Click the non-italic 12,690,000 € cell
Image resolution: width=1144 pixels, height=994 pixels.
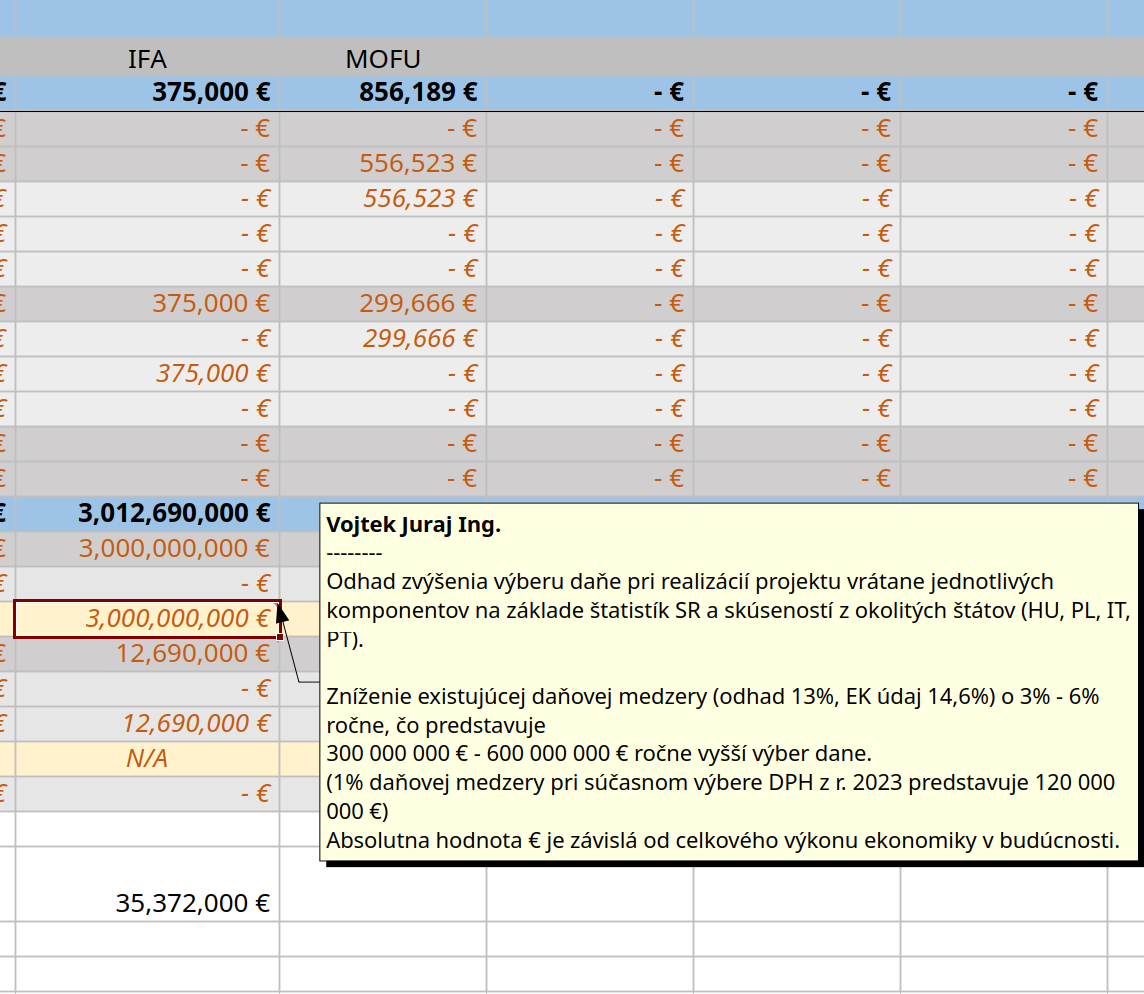click(147, 653)
